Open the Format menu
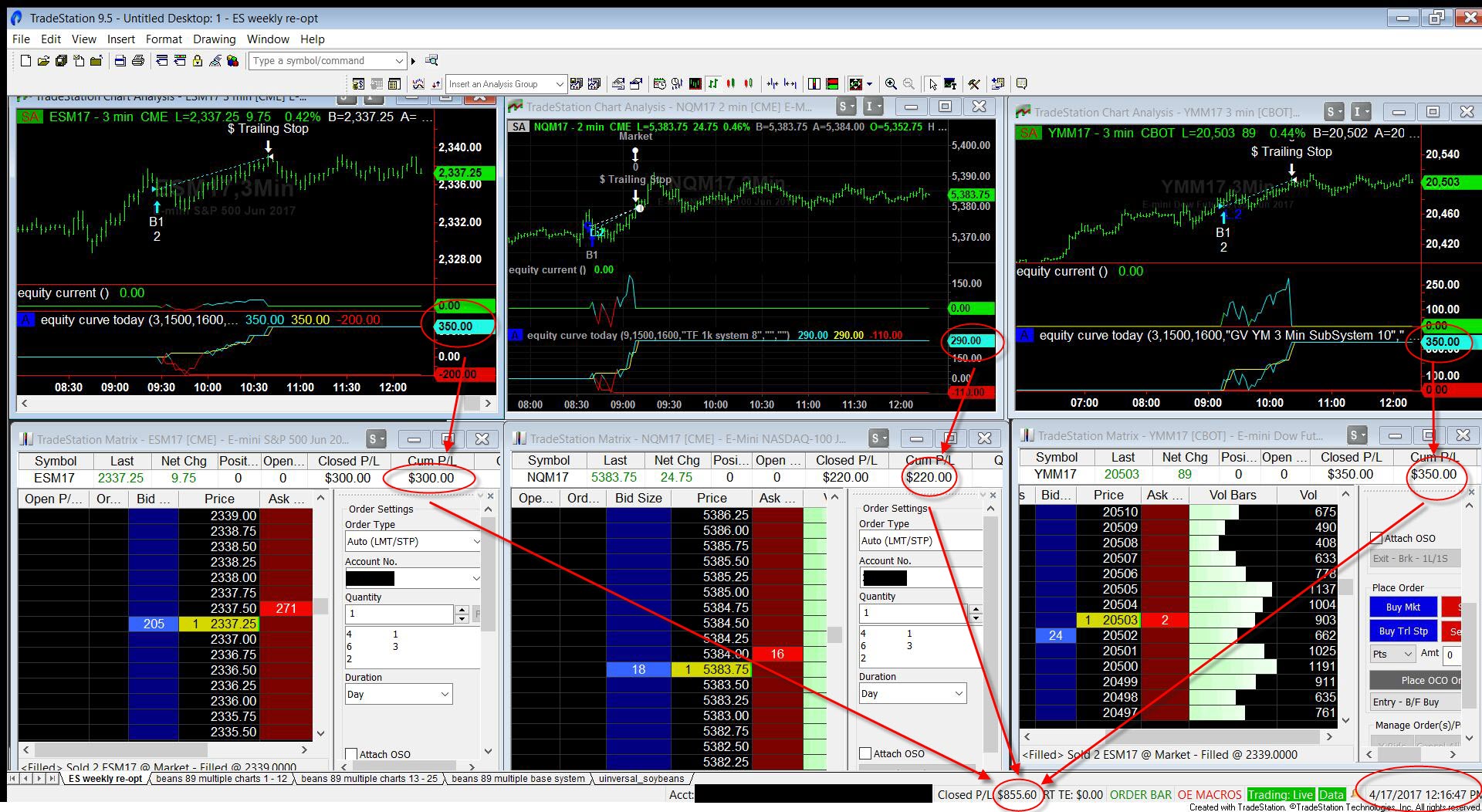 click(164, 39)
